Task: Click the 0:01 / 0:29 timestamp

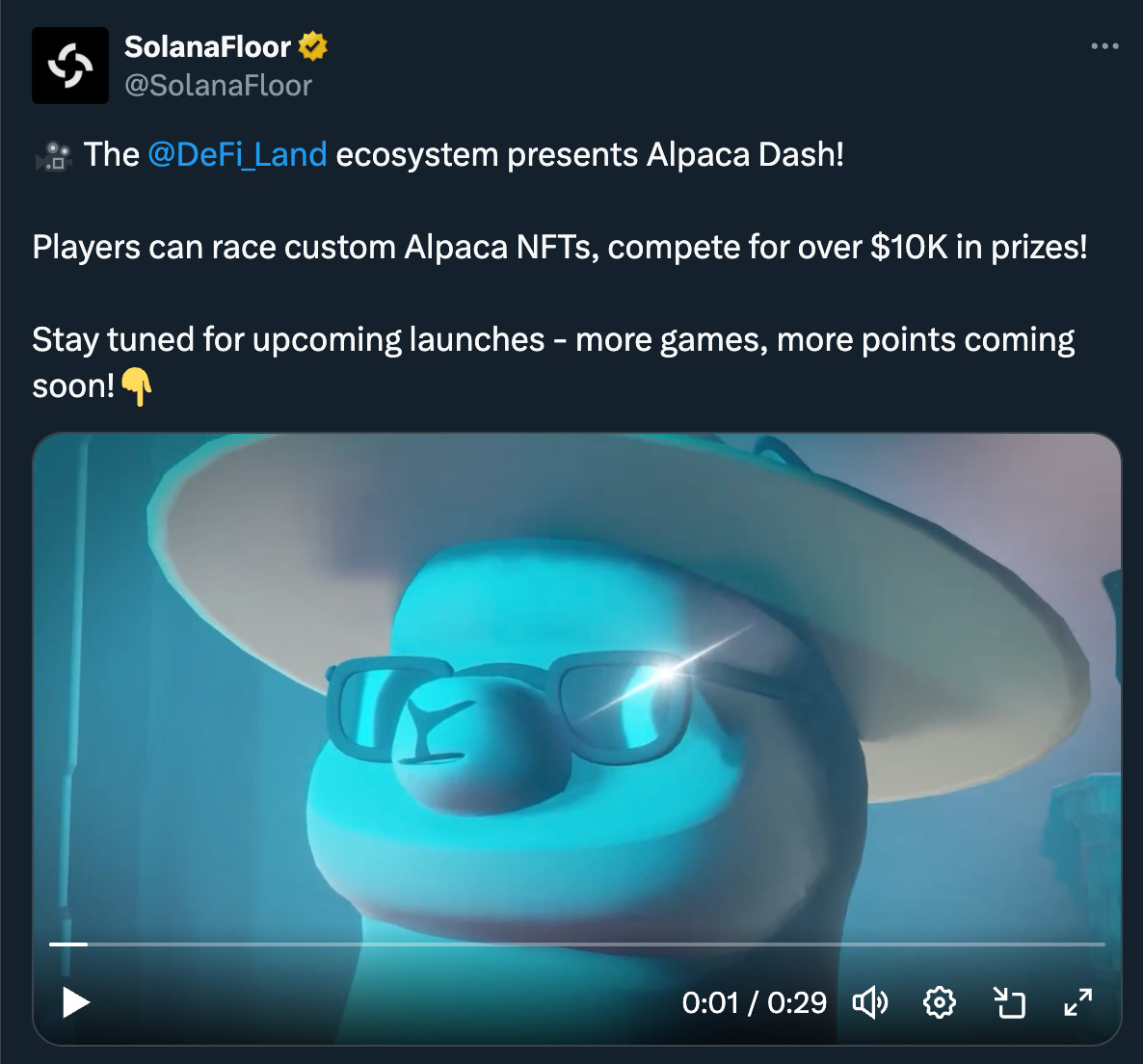Action: pos(754,1002)
